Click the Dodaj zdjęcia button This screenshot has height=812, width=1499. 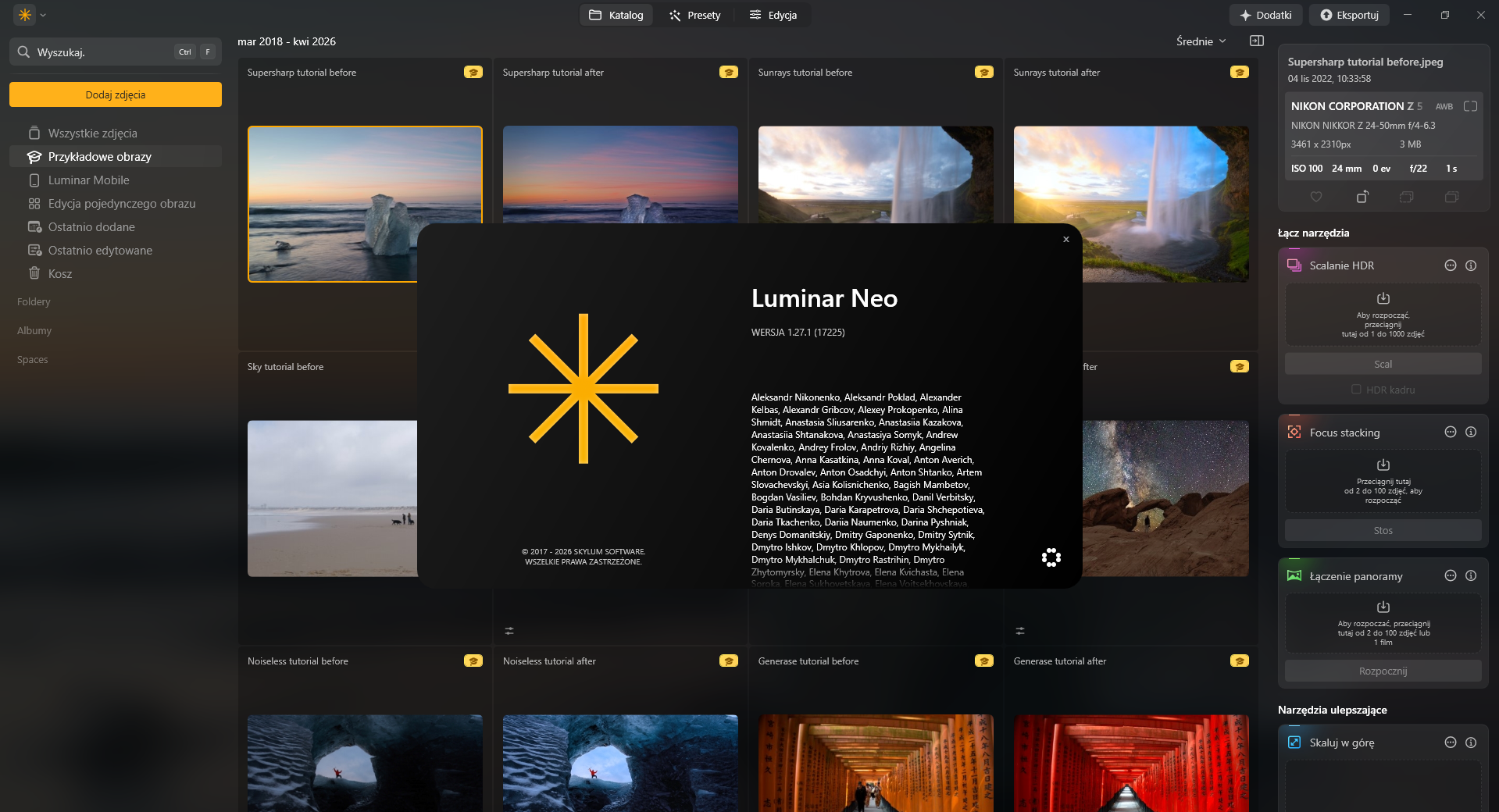(116, 94)
